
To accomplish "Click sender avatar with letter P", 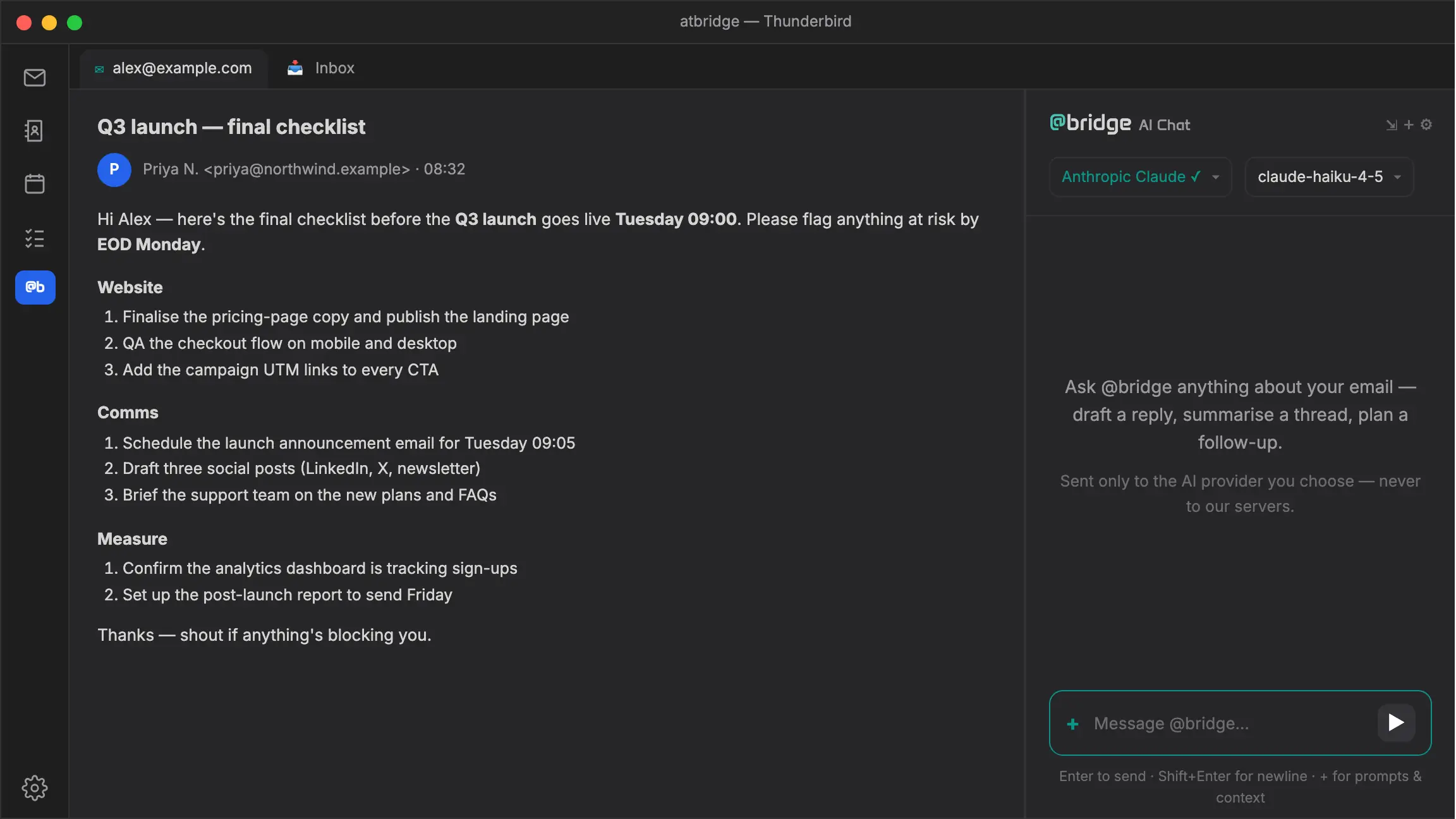I will click(x=114, y=169).
